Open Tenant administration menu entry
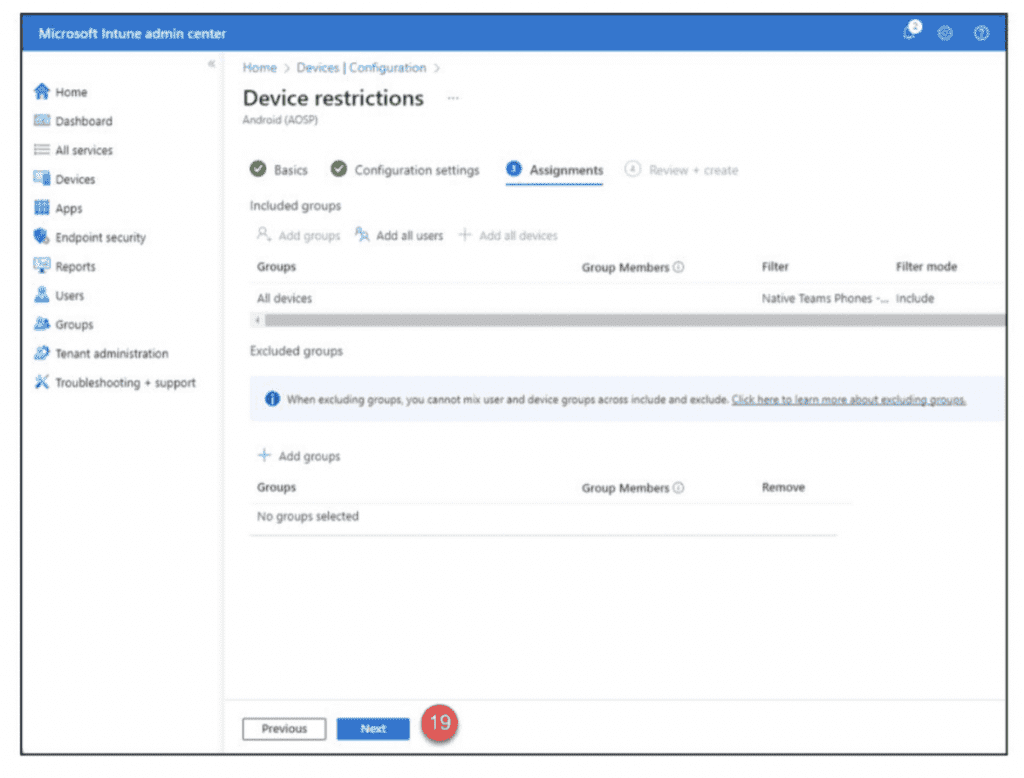This screenshot has width=1024, height=778. 112,353
